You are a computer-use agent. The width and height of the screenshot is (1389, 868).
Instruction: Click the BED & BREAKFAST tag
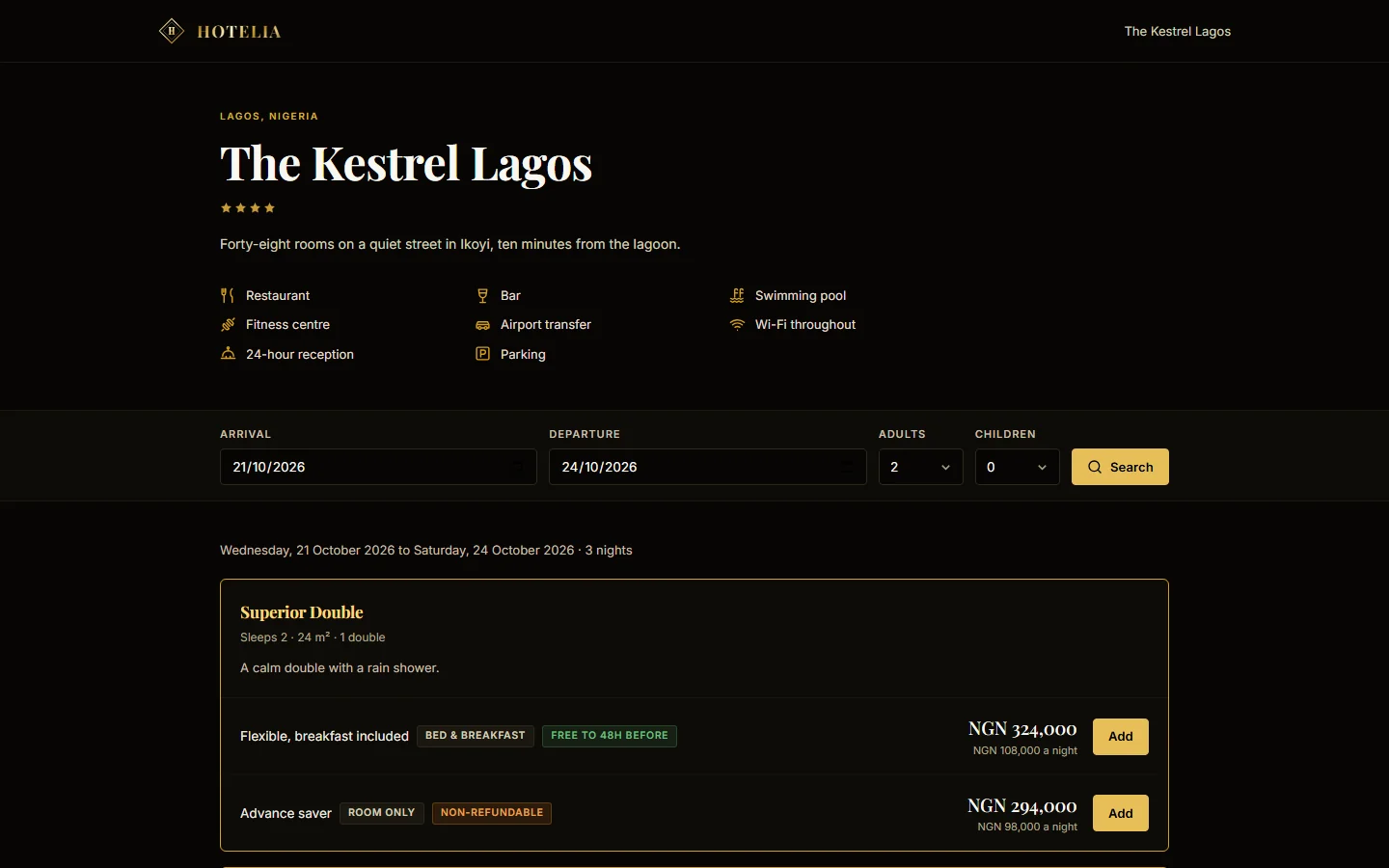pyautogui.click(x=476, y=736)
